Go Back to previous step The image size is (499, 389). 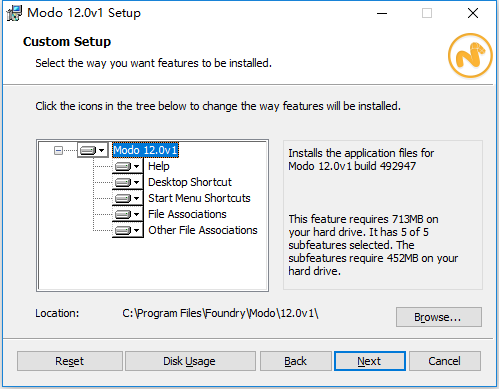(296, 361)
